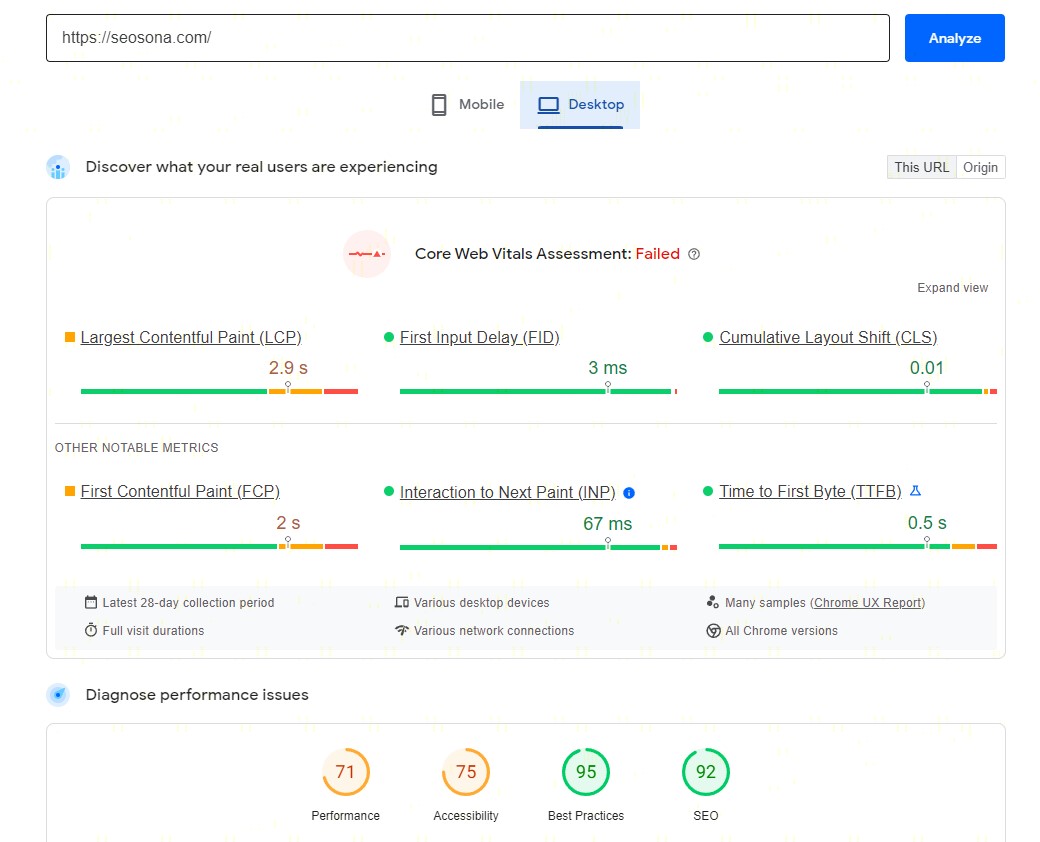Click the INP distribution bar
Viewport: 1040px width, 842px height.
538,547
